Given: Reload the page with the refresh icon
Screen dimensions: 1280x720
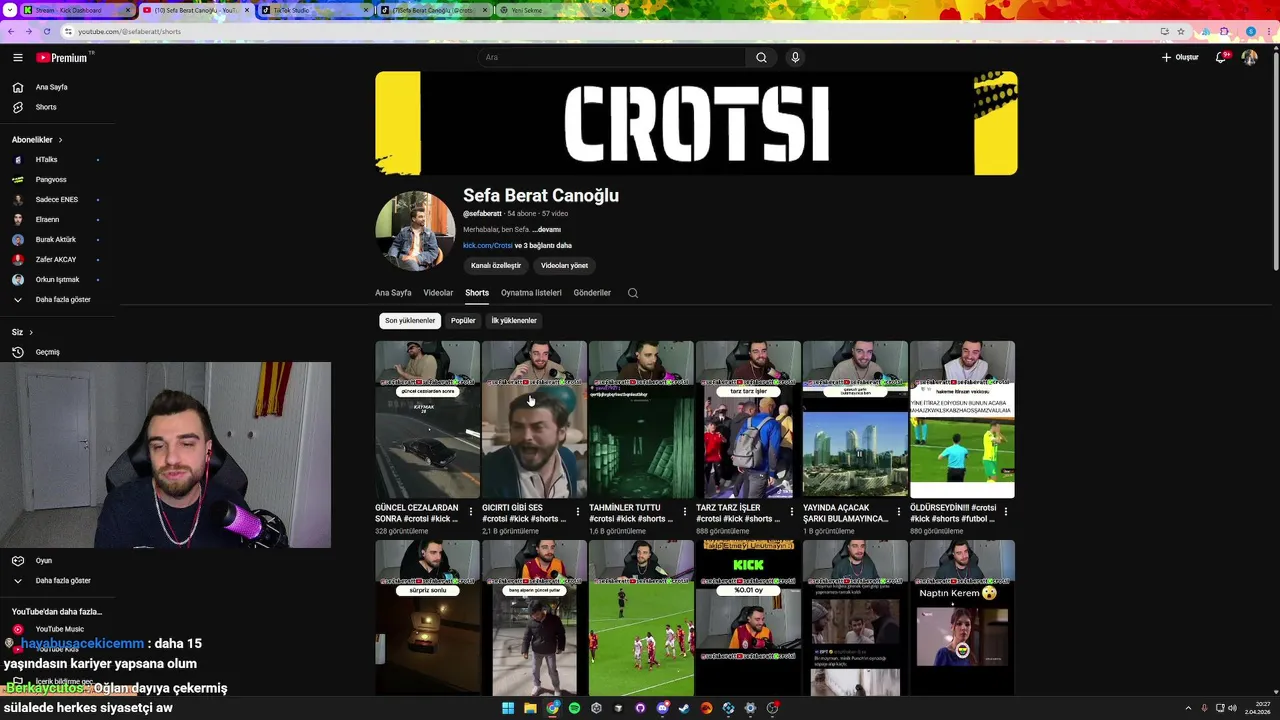Looking at the screenshot, I should (x=46, y=31).
